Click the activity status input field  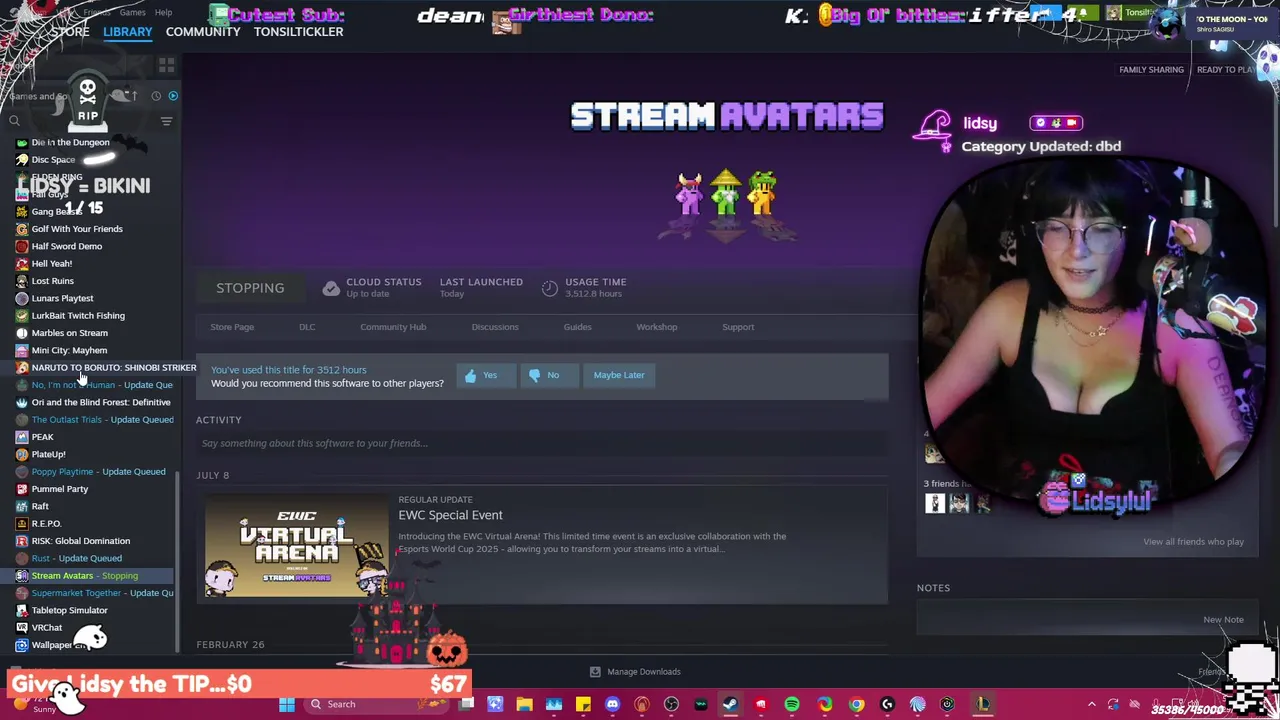(541, 443)
